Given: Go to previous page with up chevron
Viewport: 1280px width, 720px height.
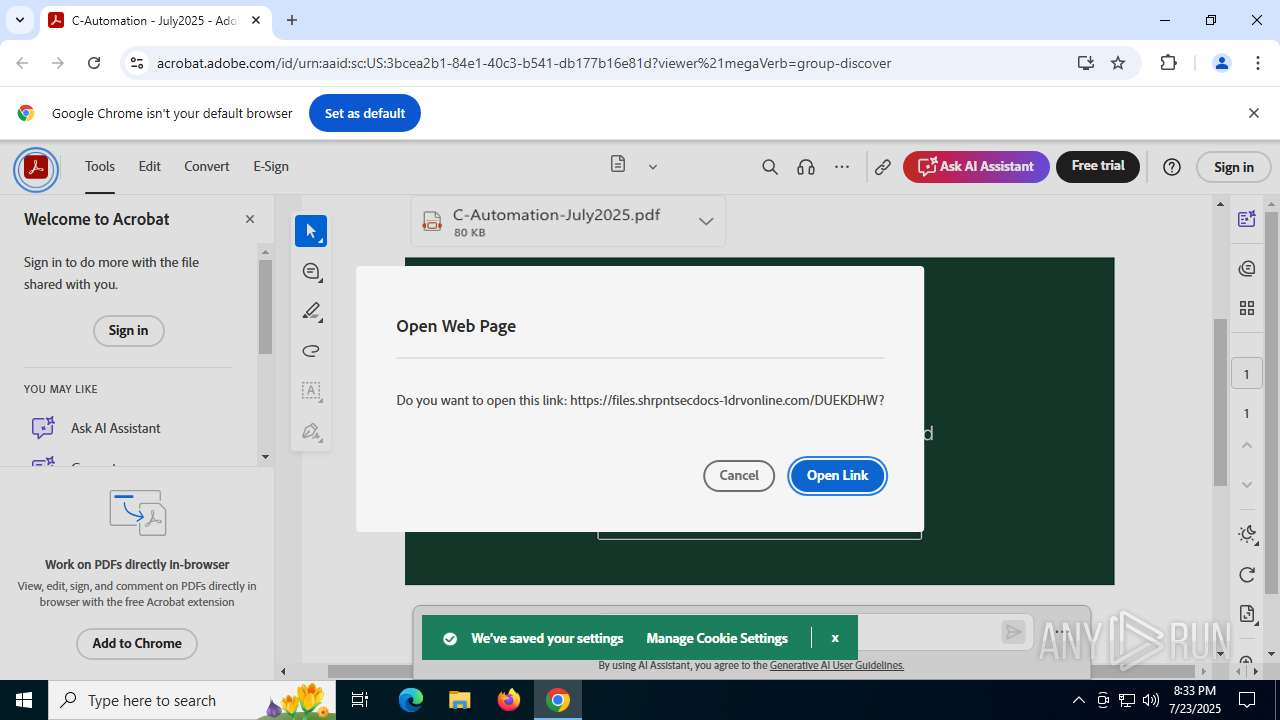Looking at the screenshot, I should [1246, 445].
